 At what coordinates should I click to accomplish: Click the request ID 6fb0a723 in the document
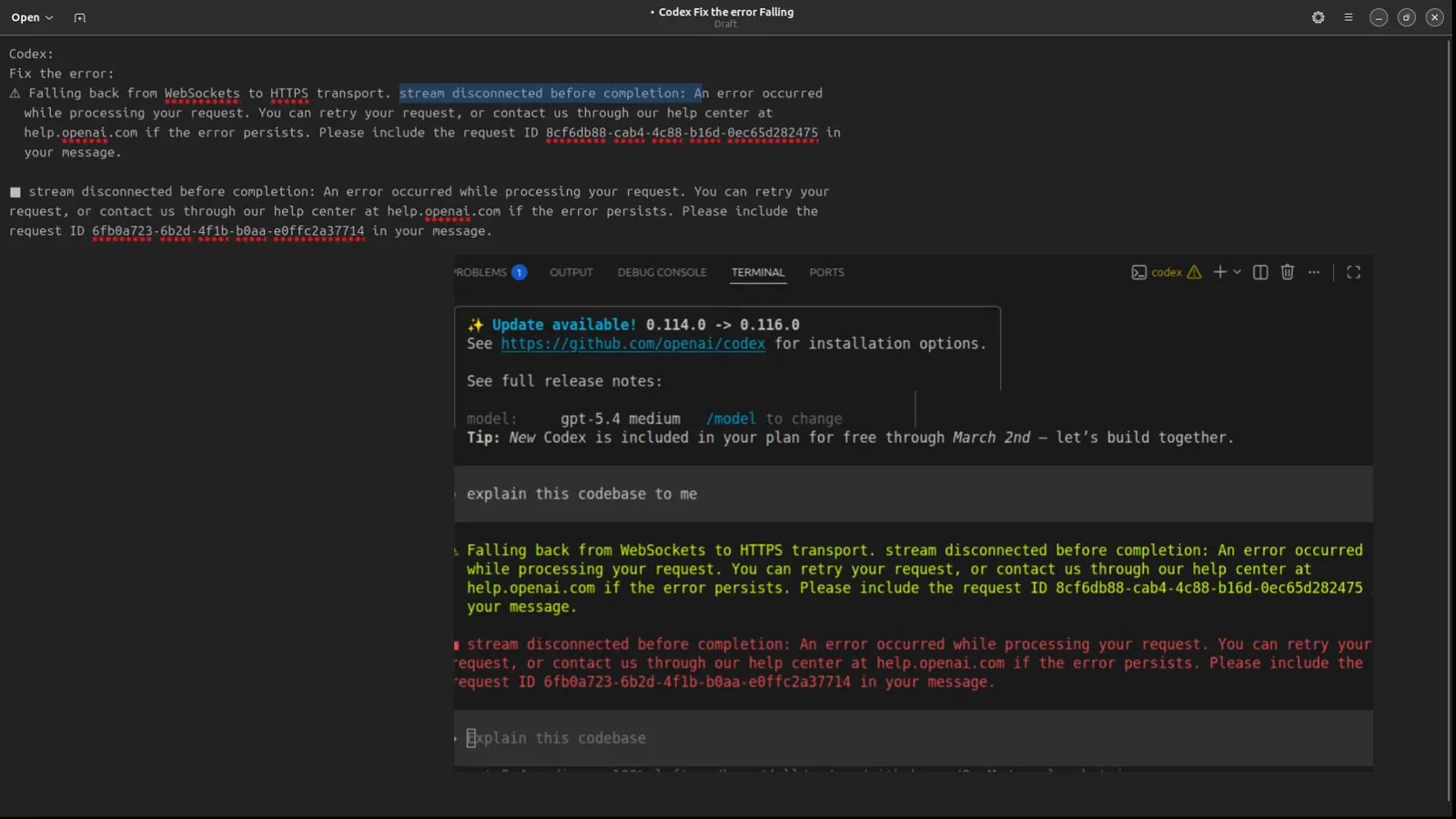pyautogui.click(x=227, y=231)
